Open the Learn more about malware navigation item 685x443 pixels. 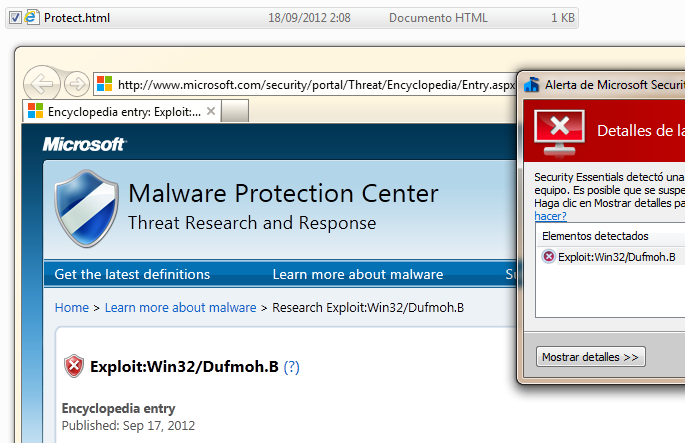point(357,274)
